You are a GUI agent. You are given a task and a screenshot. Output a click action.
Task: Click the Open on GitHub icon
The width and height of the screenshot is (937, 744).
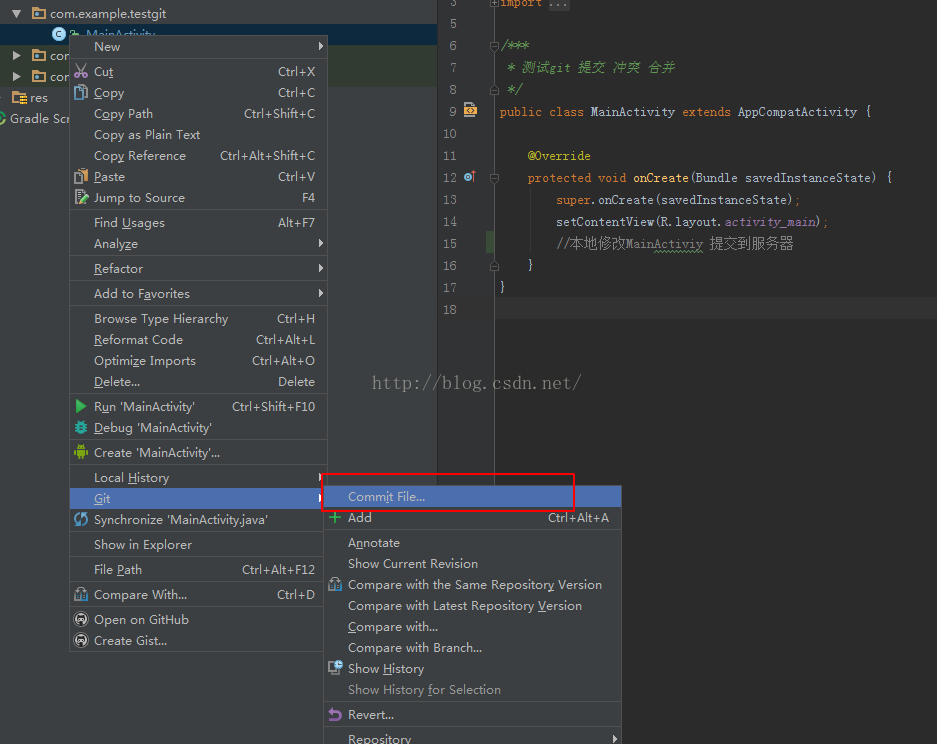click(81, 620)
